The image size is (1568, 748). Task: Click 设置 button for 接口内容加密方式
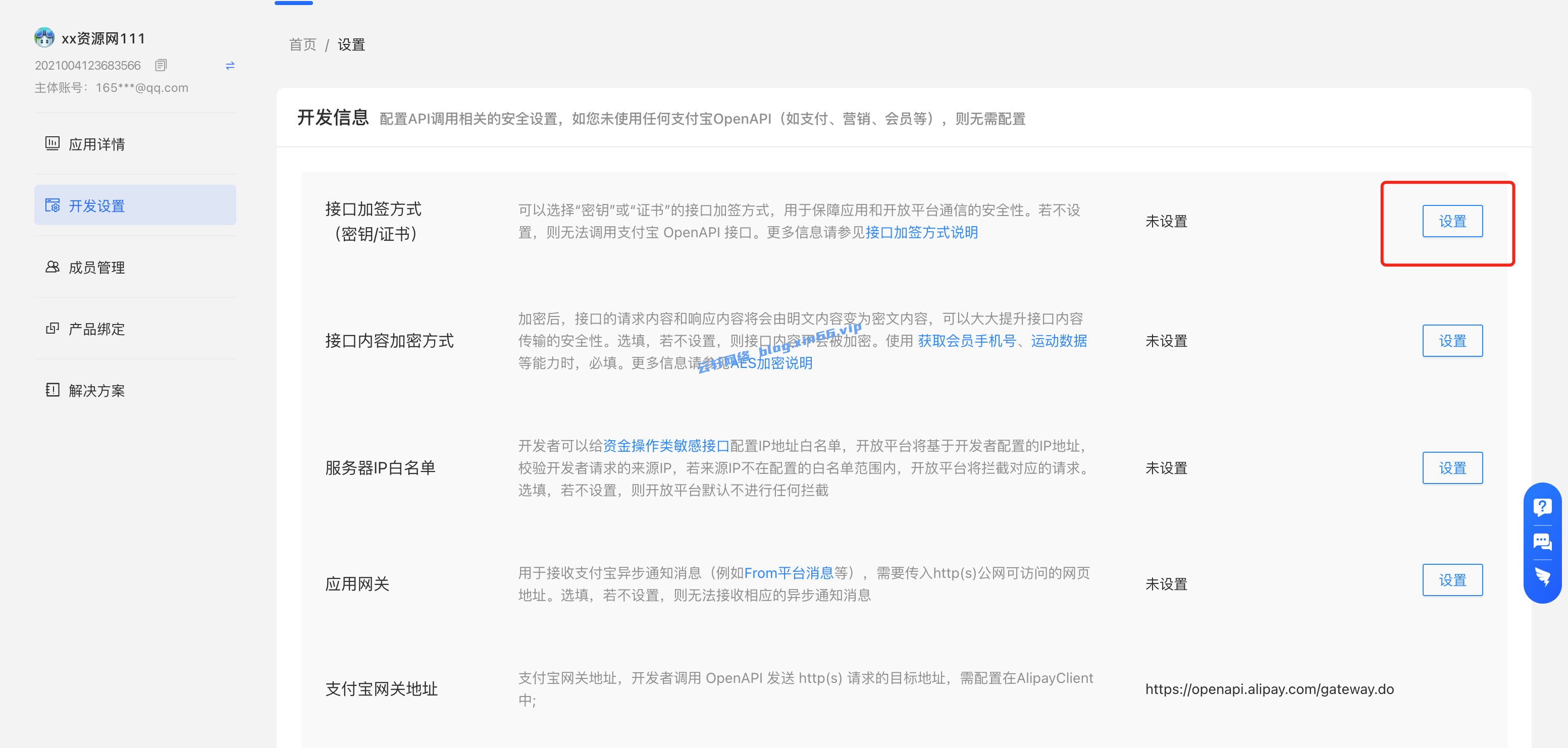pyautogui.click(x=1452, y=341)
